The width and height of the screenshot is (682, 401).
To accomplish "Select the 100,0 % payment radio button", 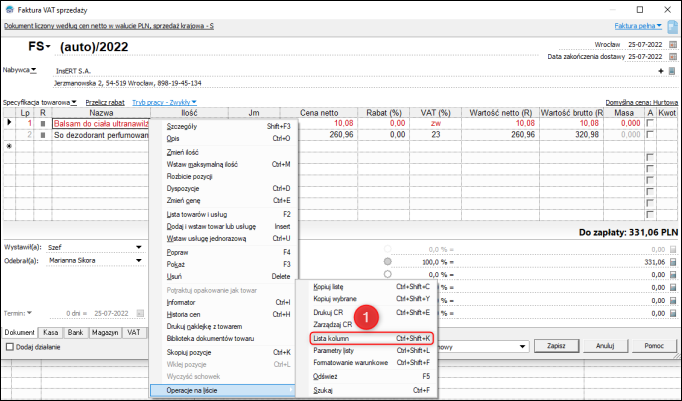I will 388,262.
